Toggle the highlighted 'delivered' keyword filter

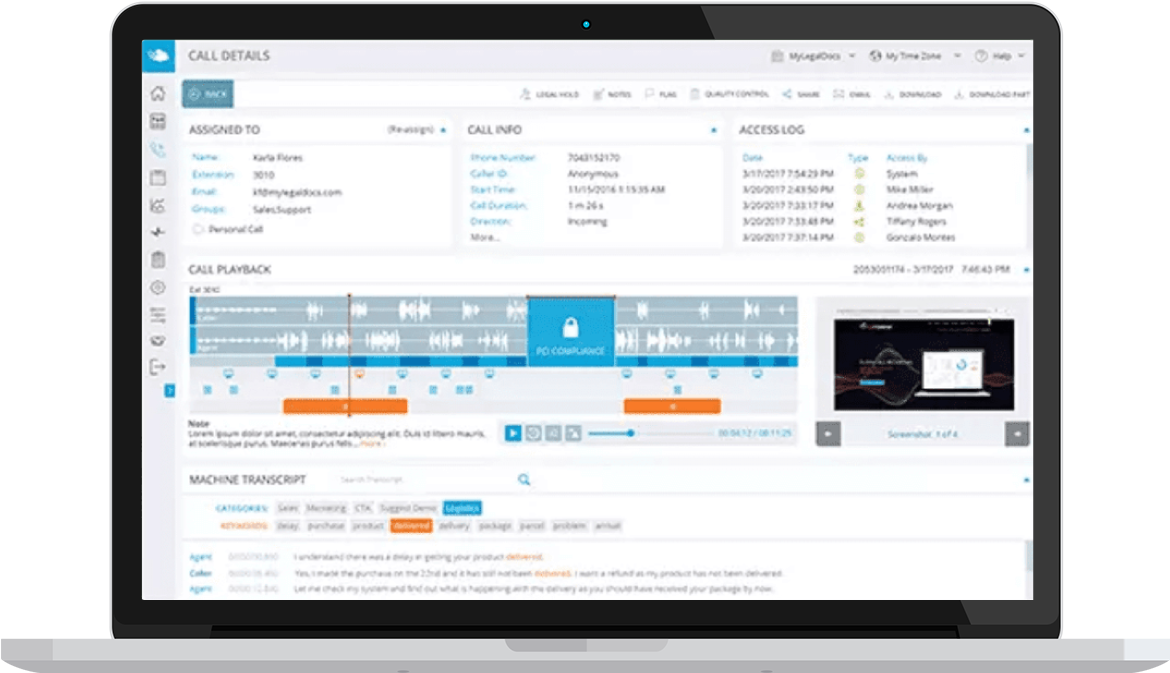(x=411, y=525)
